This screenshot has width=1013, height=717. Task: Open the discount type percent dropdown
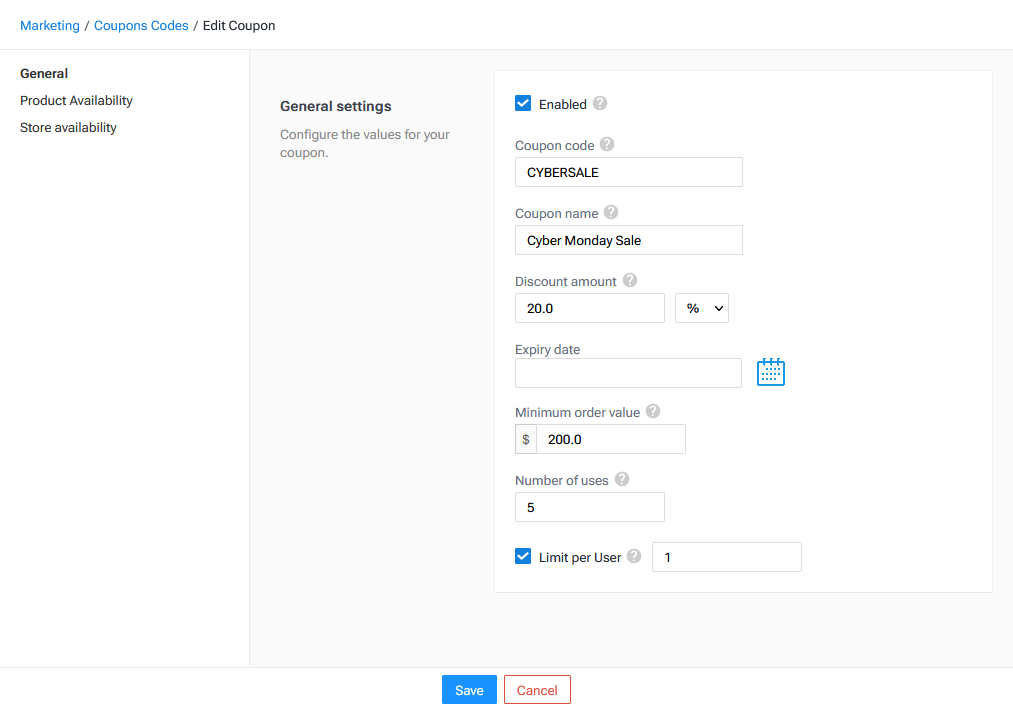coord(702,308)
